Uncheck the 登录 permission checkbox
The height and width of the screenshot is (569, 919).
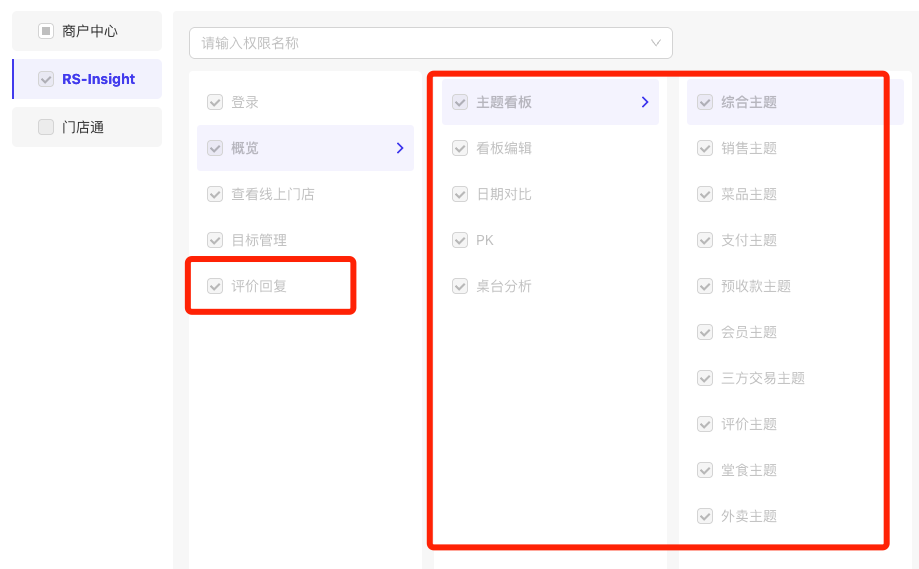[x=215, y=102]
